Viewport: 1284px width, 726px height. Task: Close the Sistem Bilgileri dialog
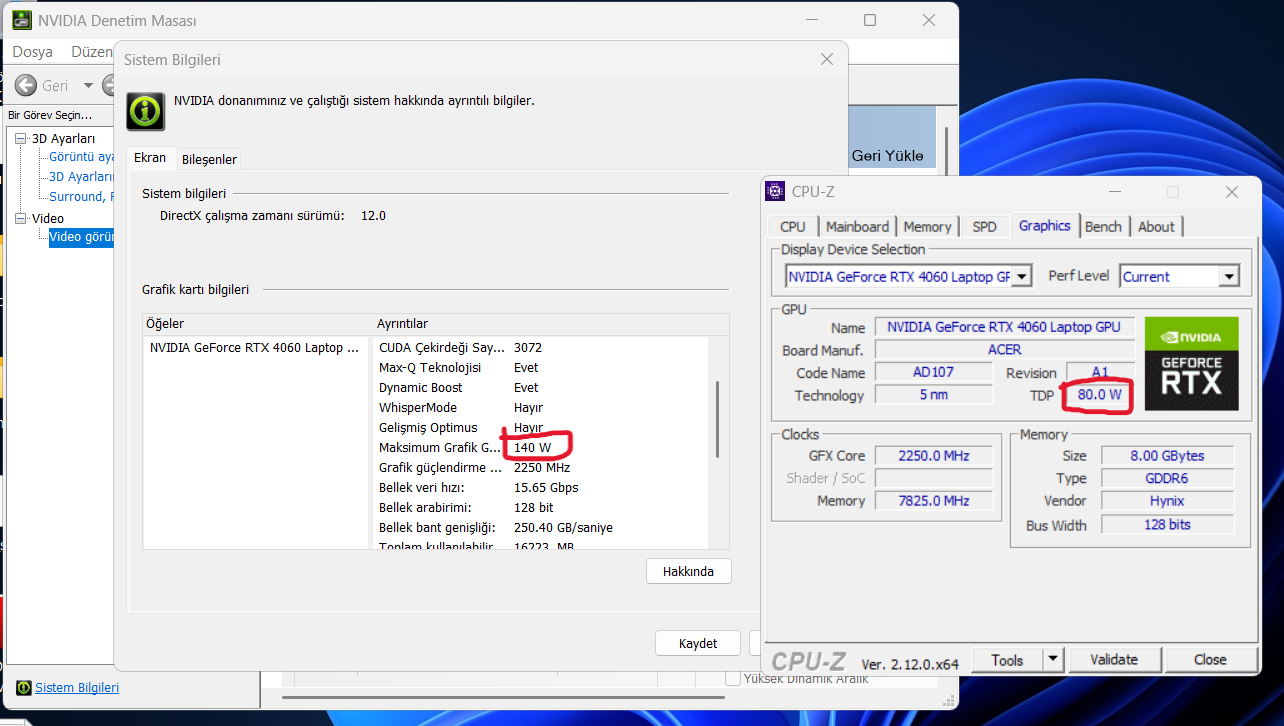coord(827,60)
